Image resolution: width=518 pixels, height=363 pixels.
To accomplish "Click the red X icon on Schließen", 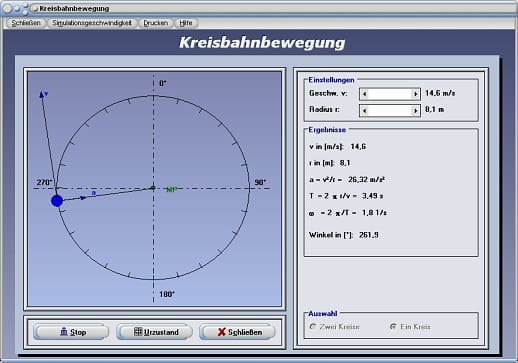I will 221,332.
